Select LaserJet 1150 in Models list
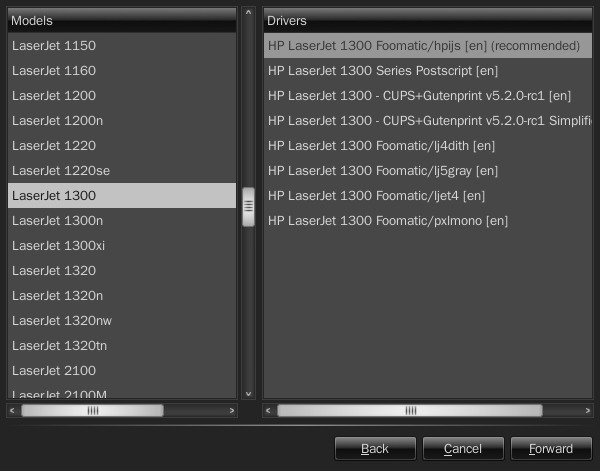Viewport: 600px width, 471px height. pyautogui.click(x=122, y=46)
